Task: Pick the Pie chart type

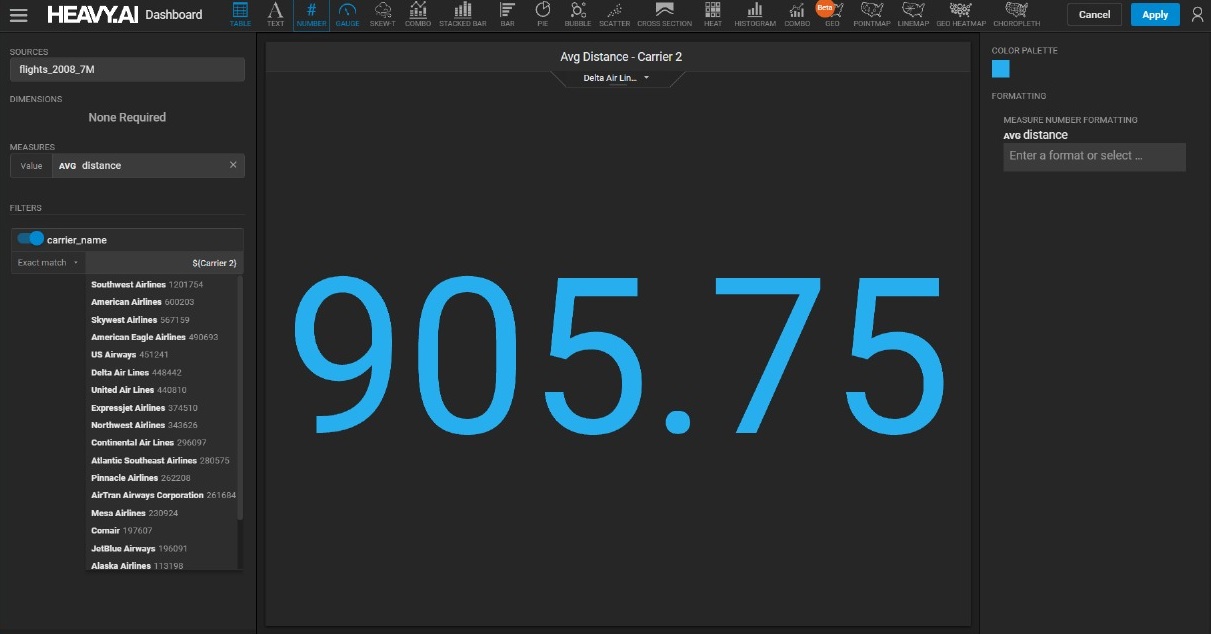Action: (x=542, y=14)
